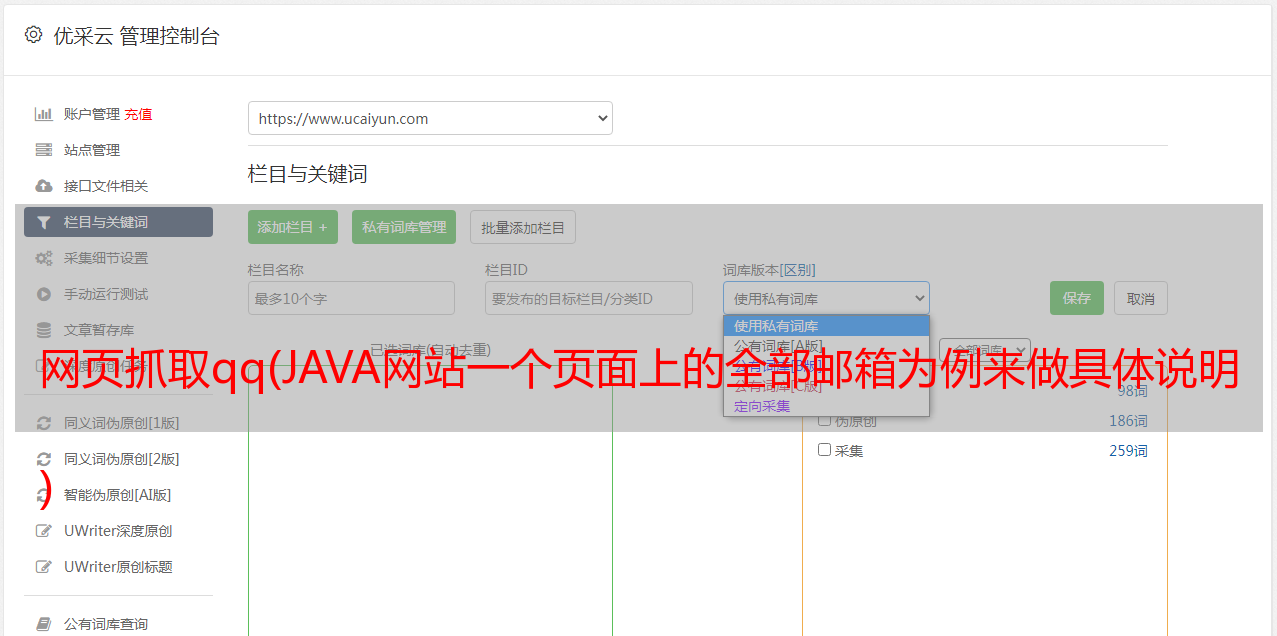Click the book icon for 公有词库查询

tap(43, 624)
